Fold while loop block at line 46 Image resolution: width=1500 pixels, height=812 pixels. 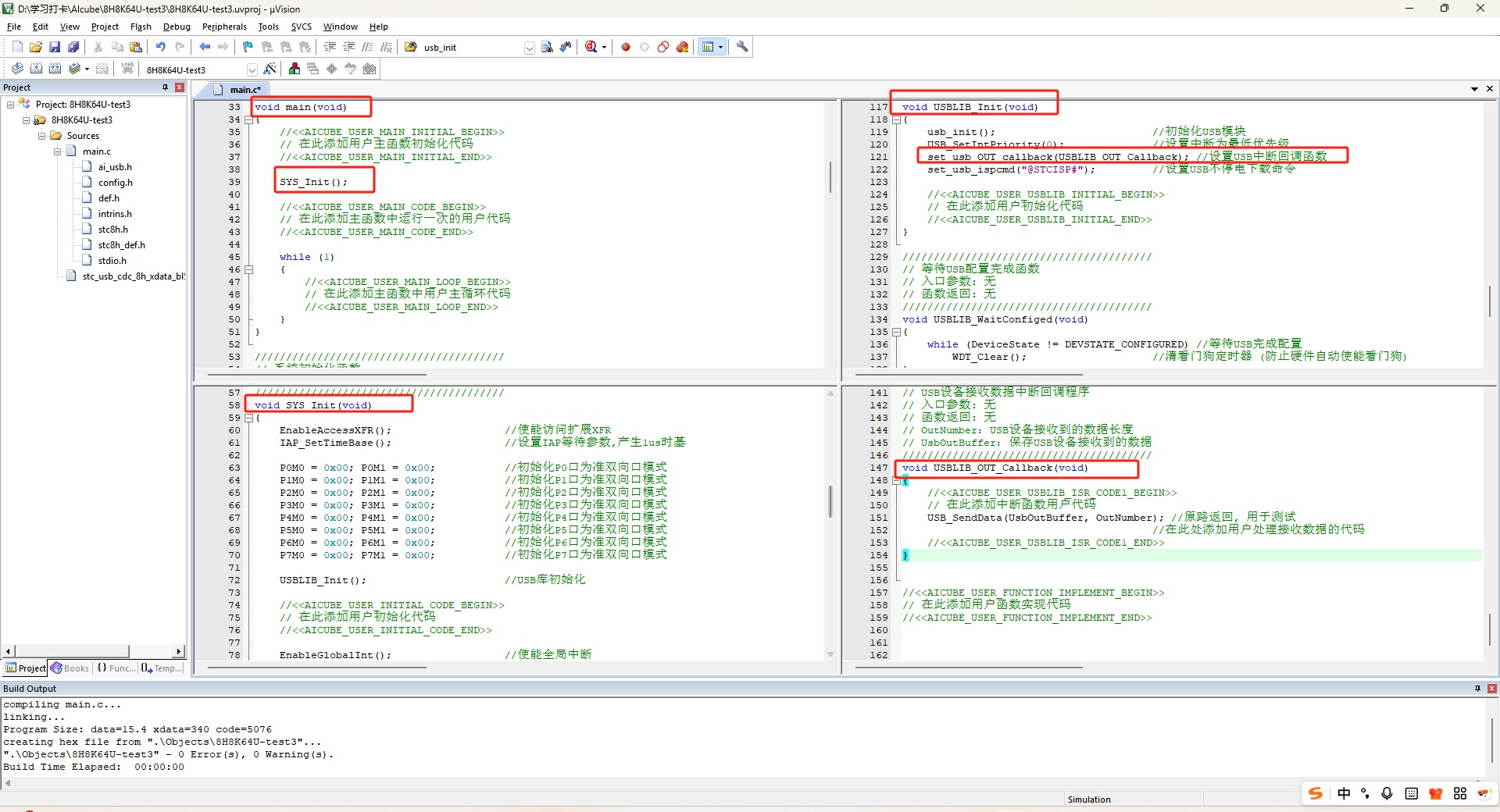click(x=249, y=269)
